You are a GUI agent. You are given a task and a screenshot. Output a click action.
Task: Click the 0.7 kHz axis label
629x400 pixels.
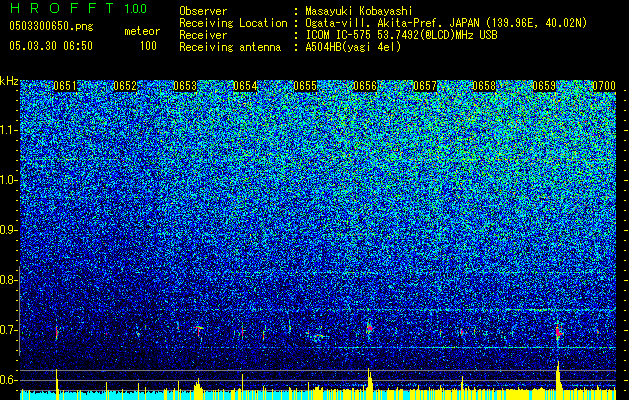click(x=8, y=330)
